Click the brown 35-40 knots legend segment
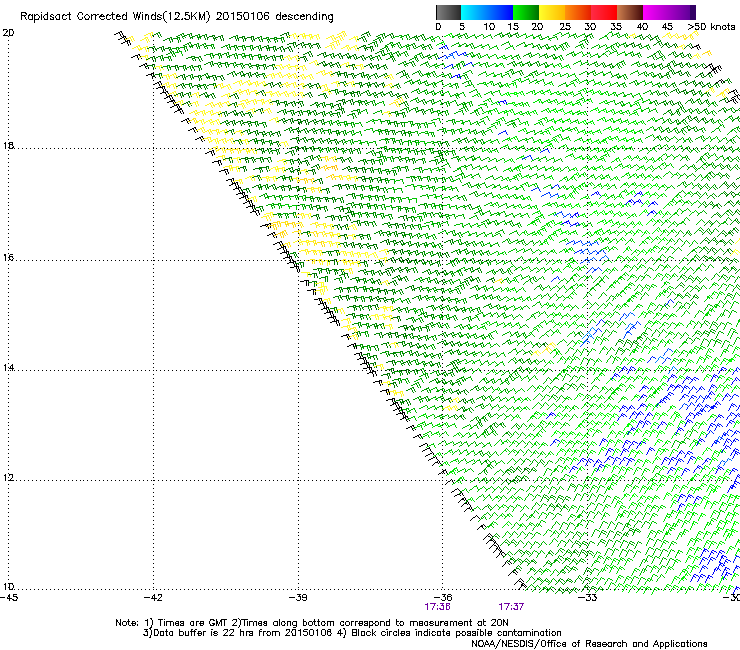Viewport: 740px width, 650px height. click(630, 12)
